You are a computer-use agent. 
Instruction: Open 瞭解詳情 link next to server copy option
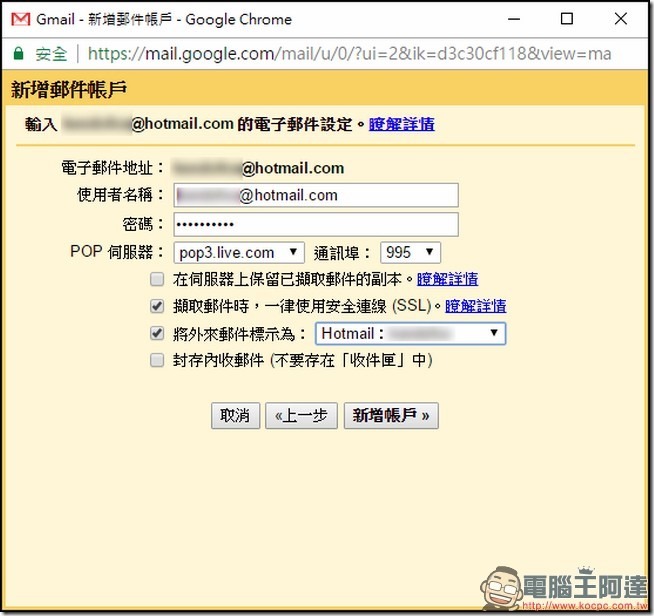tap(447, 280)
